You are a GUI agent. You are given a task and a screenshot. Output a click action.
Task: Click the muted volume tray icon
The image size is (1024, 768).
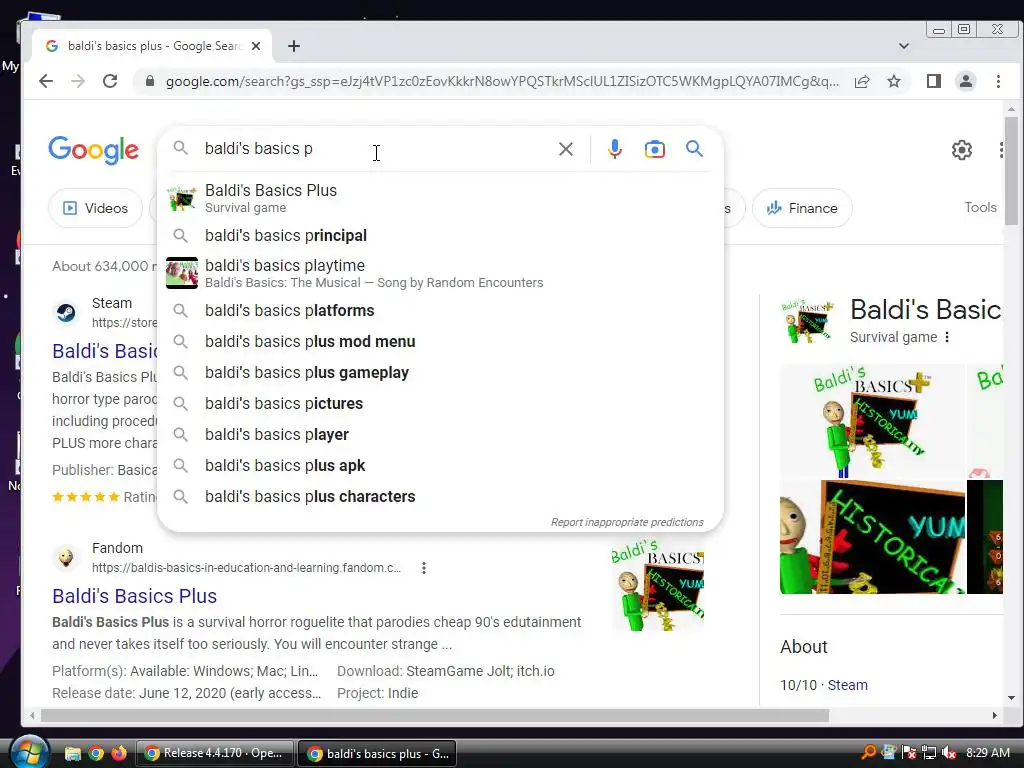(949, 753)
